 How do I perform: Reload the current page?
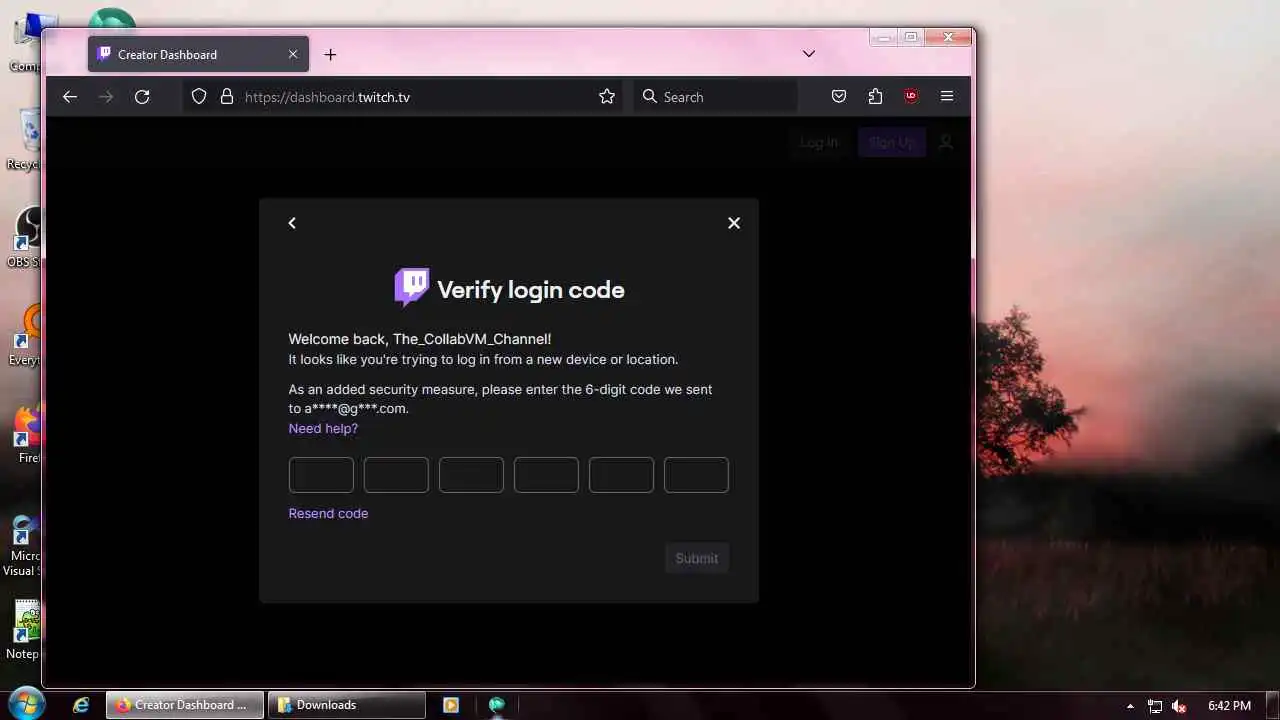[x=142, y=97]
